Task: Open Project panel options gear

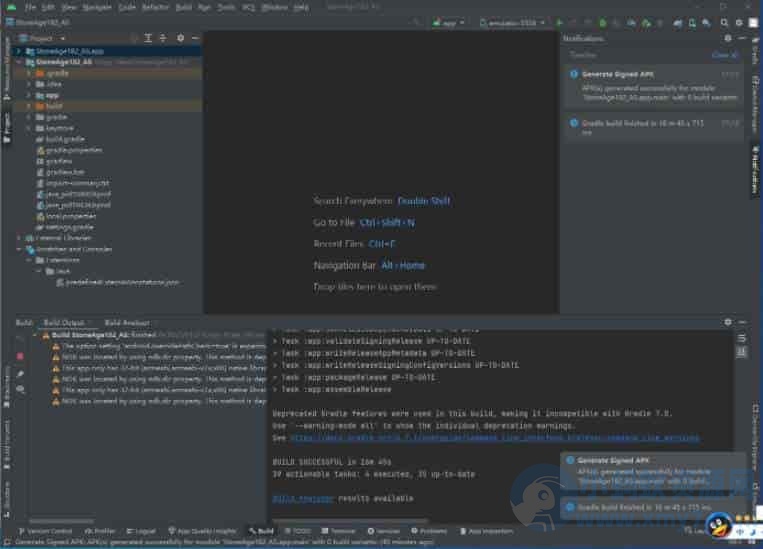Action: coord(181,38)
